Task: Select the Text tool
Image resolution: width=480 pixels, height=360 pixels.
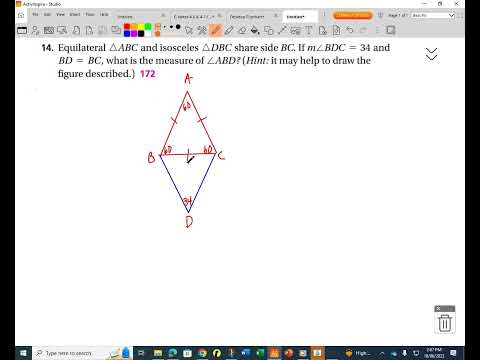Action: [x=309, y=31]
